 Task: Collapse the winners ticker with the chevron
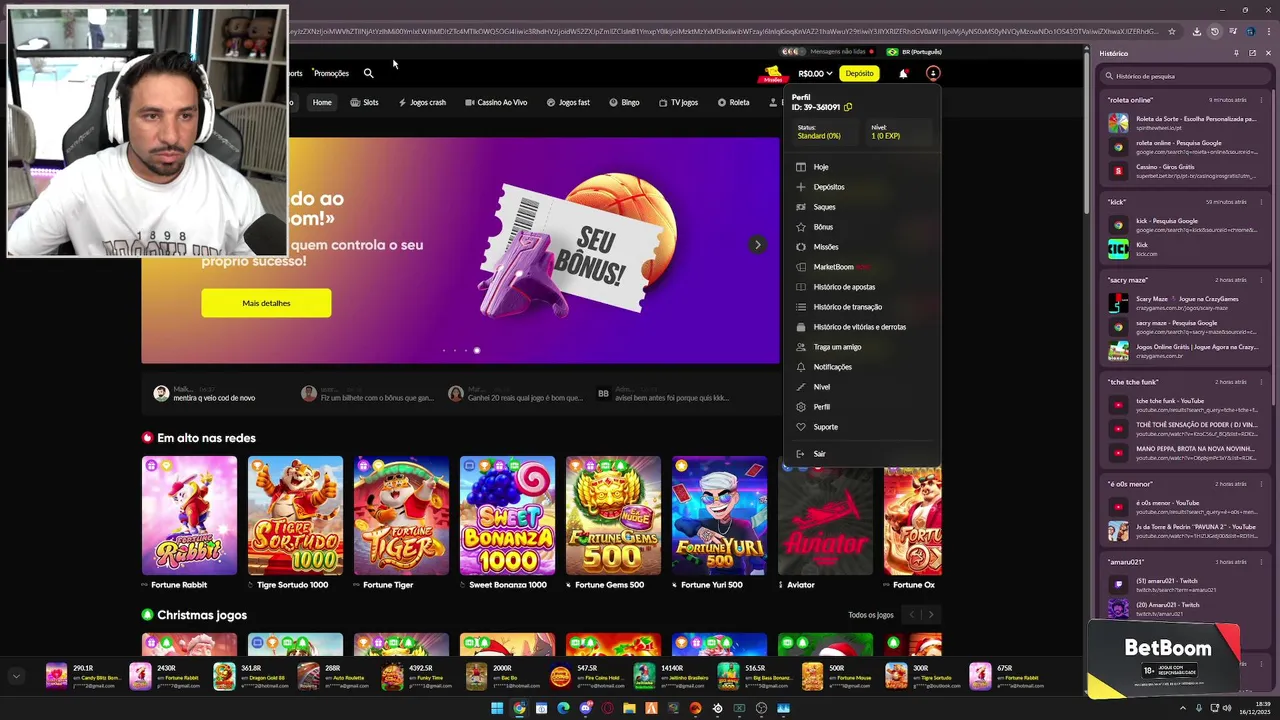pyautogui.click(x=16, y=677)
